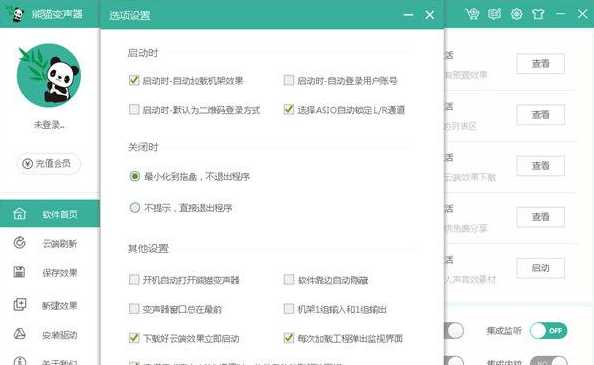The image size is (594, 365).
Task: Check 软件靠边自动隐藏 option
Action: (x=289, y=279)
